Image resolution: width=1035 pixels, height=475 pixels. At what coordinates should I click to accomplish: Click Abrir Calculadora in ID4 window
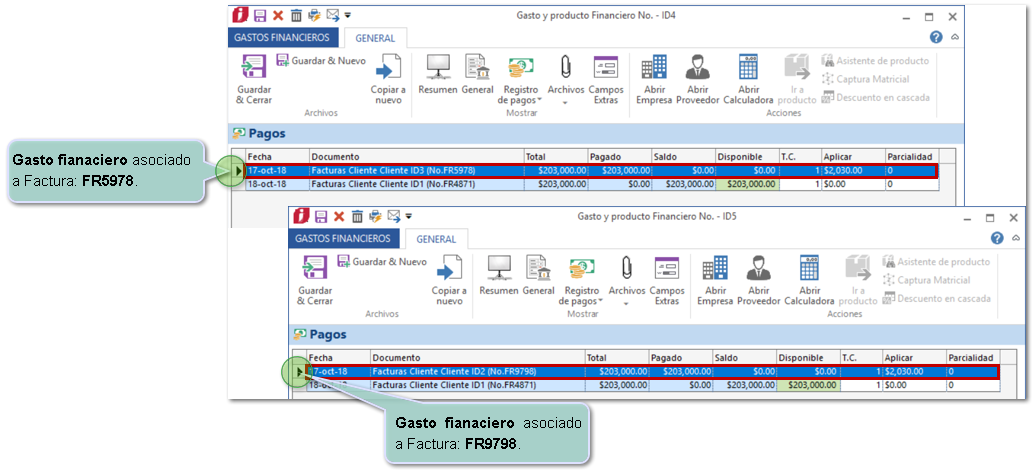click(748, 80)
